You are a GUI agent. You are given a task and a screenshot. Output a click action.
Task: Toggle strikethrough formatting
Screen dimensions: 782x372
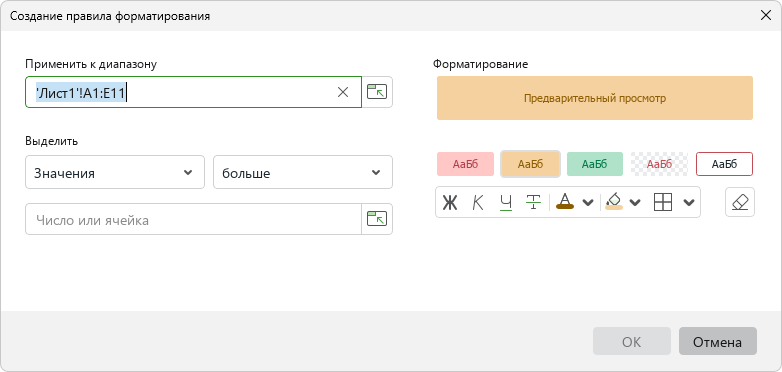click(534, 202)
